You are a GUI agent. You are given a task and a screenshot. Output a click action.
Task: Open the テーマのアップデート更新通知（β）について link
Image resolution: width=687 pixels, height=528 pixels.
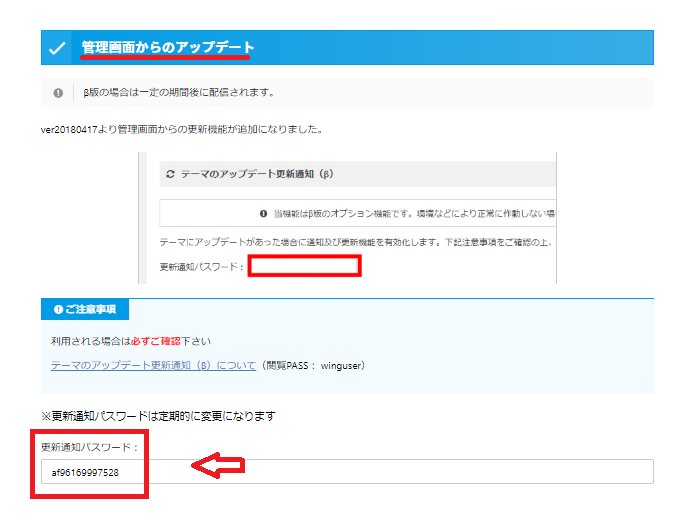point(153,365)
